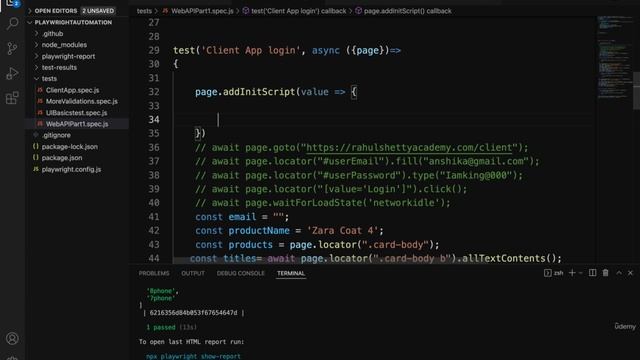Image resolution: width=640 pixels, height=360 pixels.
Task: Click 'productName' variable on line 42
Action: pyautogui.click(x=259, y=231)
